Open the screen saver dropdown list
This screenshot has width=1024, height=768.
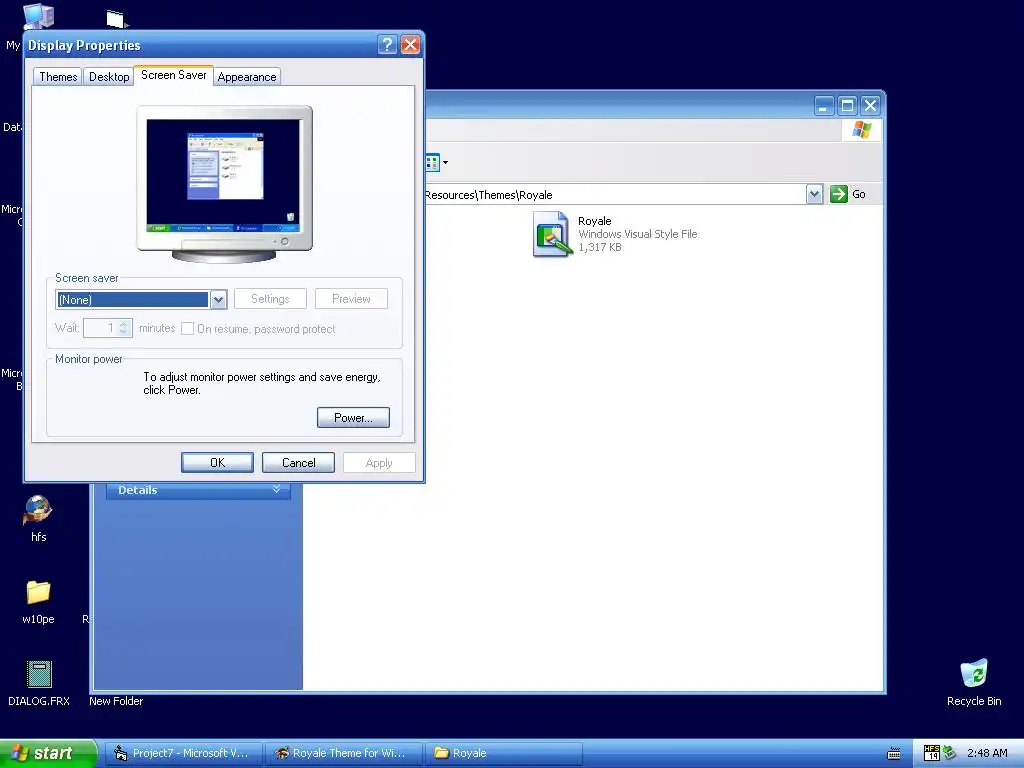(x=218, y=300)
